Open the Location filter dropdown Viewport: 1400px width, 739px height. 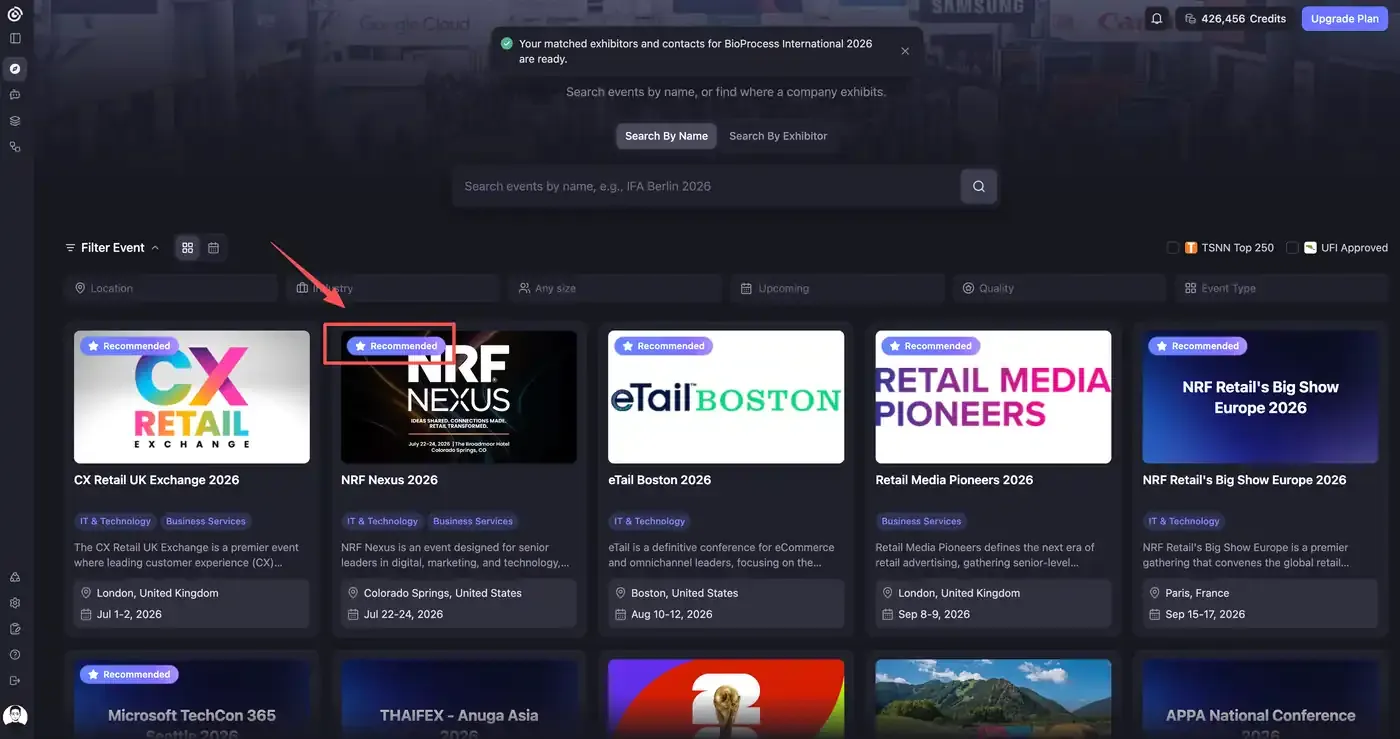[x=170, y=288]
